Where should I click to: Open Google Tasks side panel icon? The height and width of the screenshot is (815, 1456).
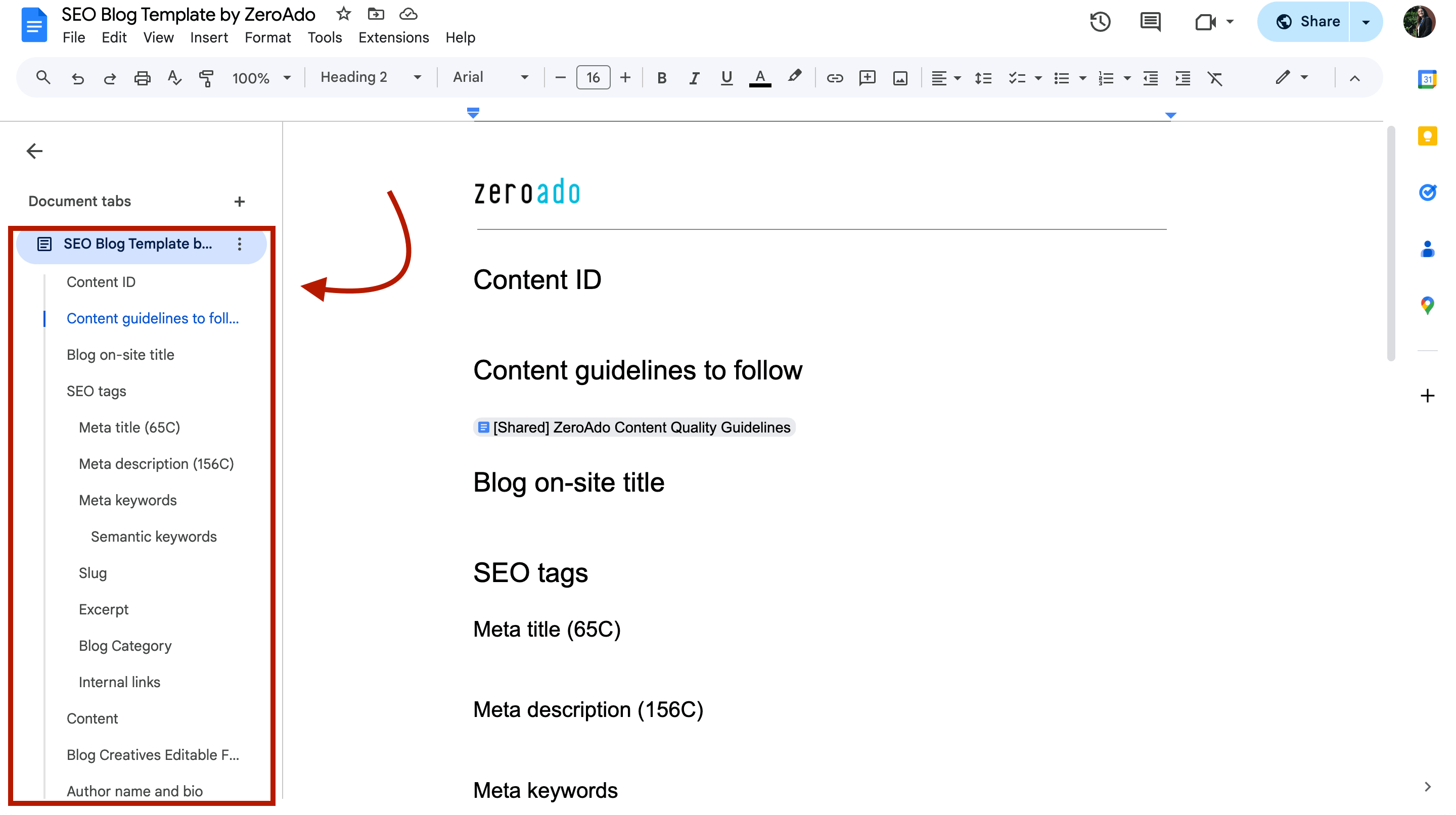1427,193
